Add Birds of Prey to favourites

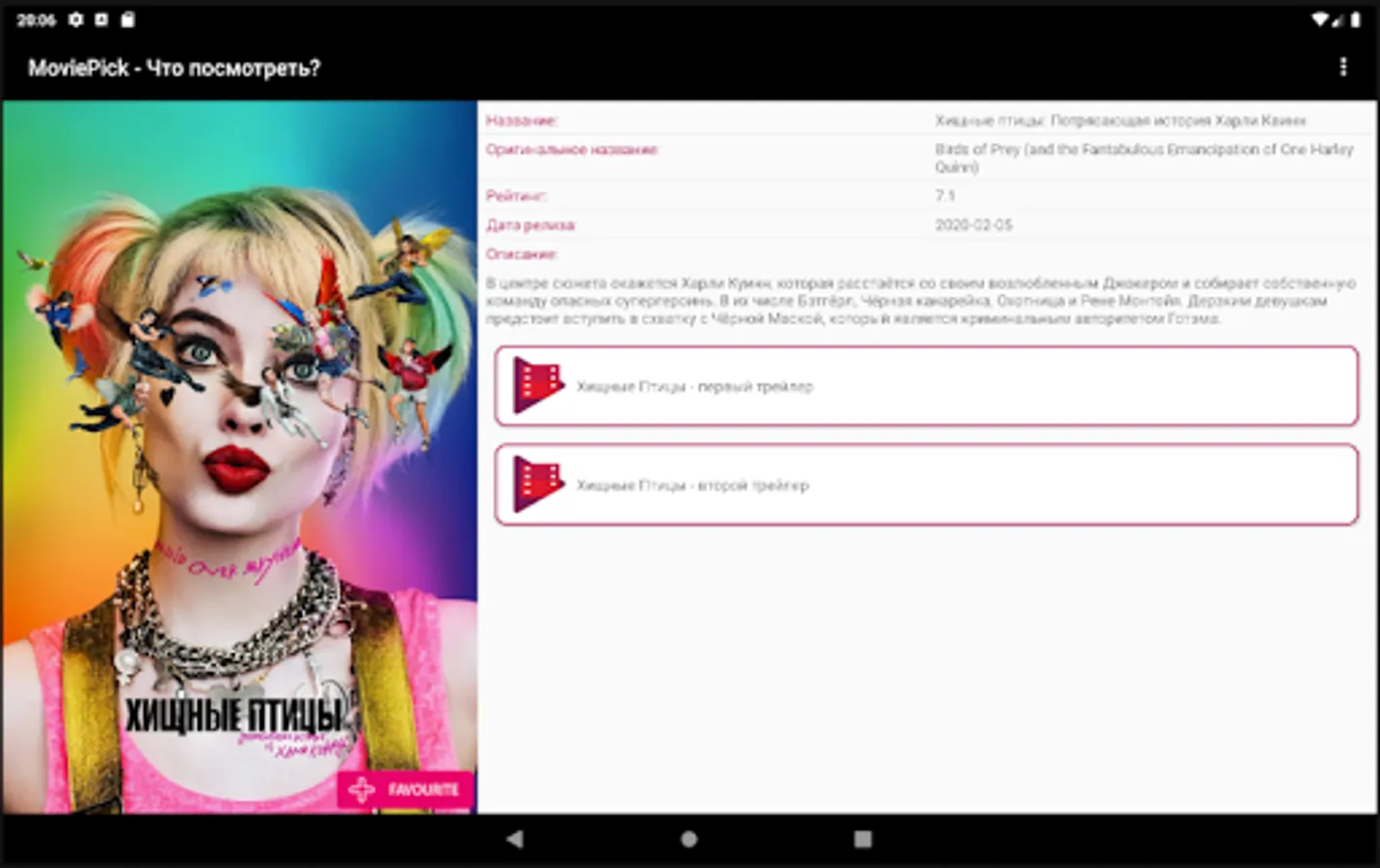pos(404,789)
